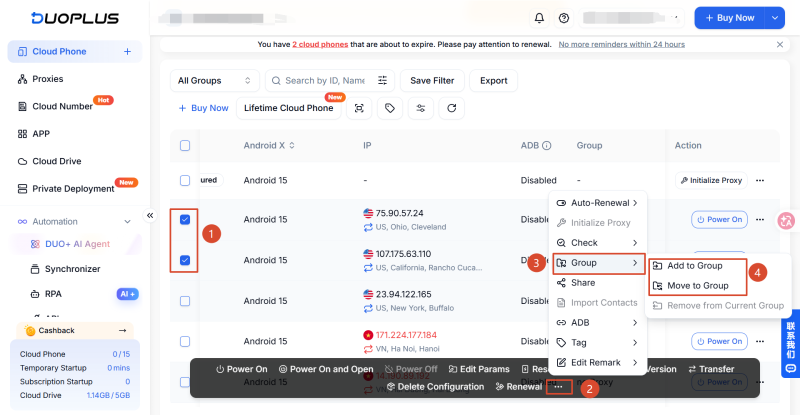Click the Cashback arrow
Screen dimensions: 800x415
(x=122, y=331)
